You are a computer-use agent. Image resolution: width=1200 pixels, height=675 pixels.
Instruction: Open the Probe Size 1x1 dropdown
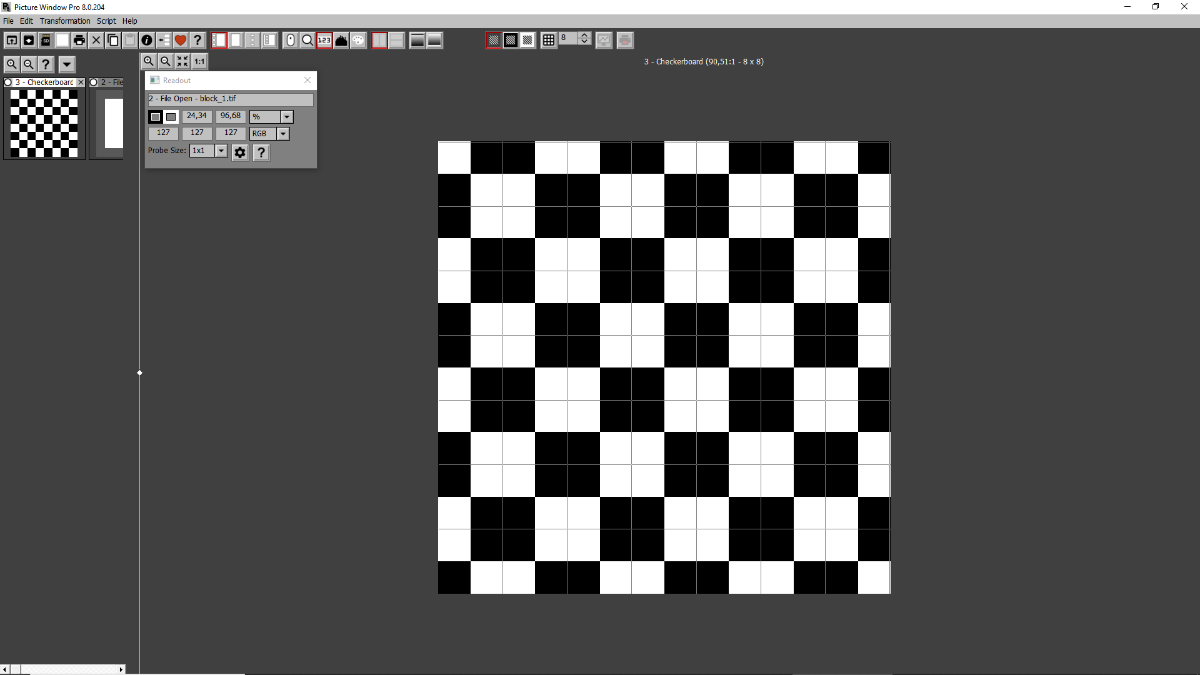pyautogui.click(x=221, y=151)
